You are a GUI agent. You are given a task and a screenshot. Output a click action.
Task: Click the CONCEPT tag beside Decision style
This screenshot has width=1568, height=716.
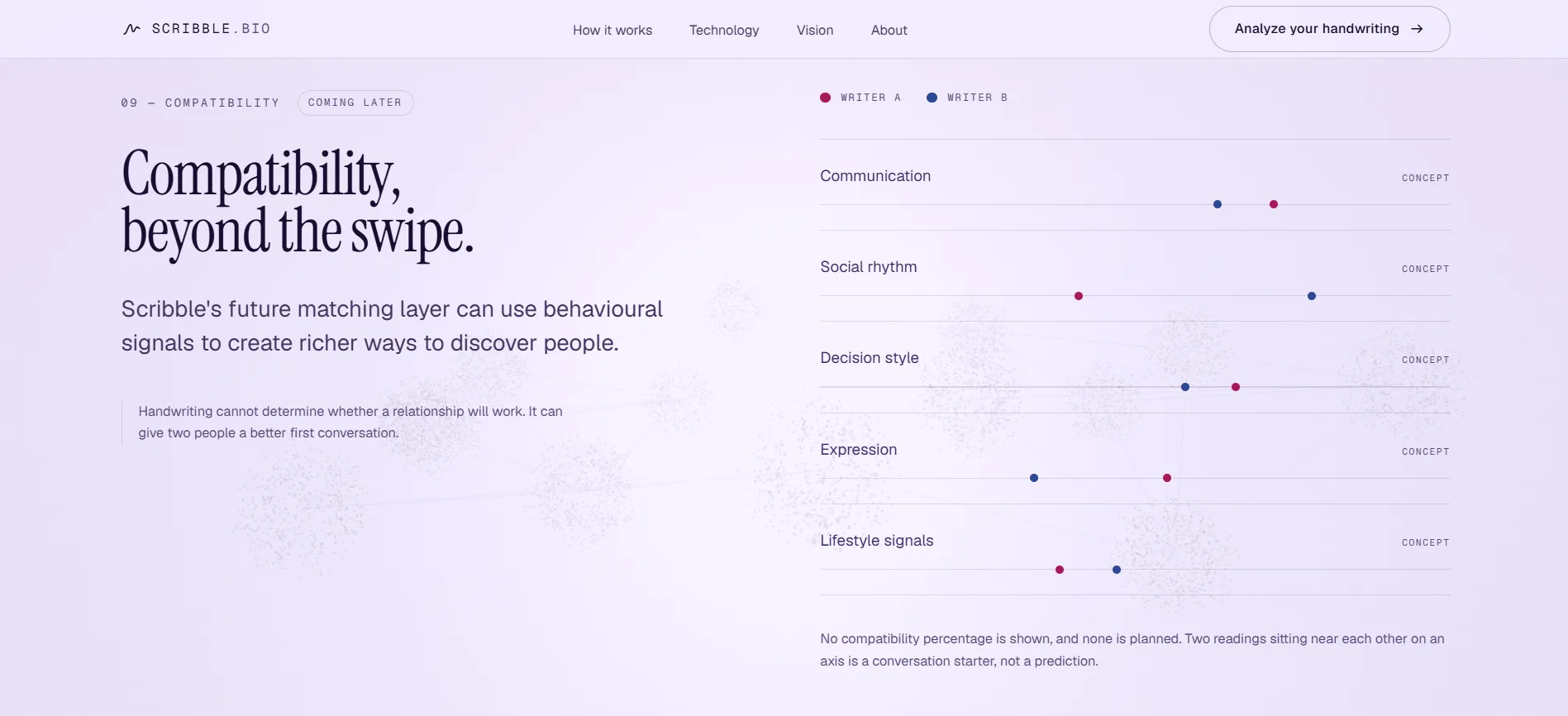tap(1426, 360)
